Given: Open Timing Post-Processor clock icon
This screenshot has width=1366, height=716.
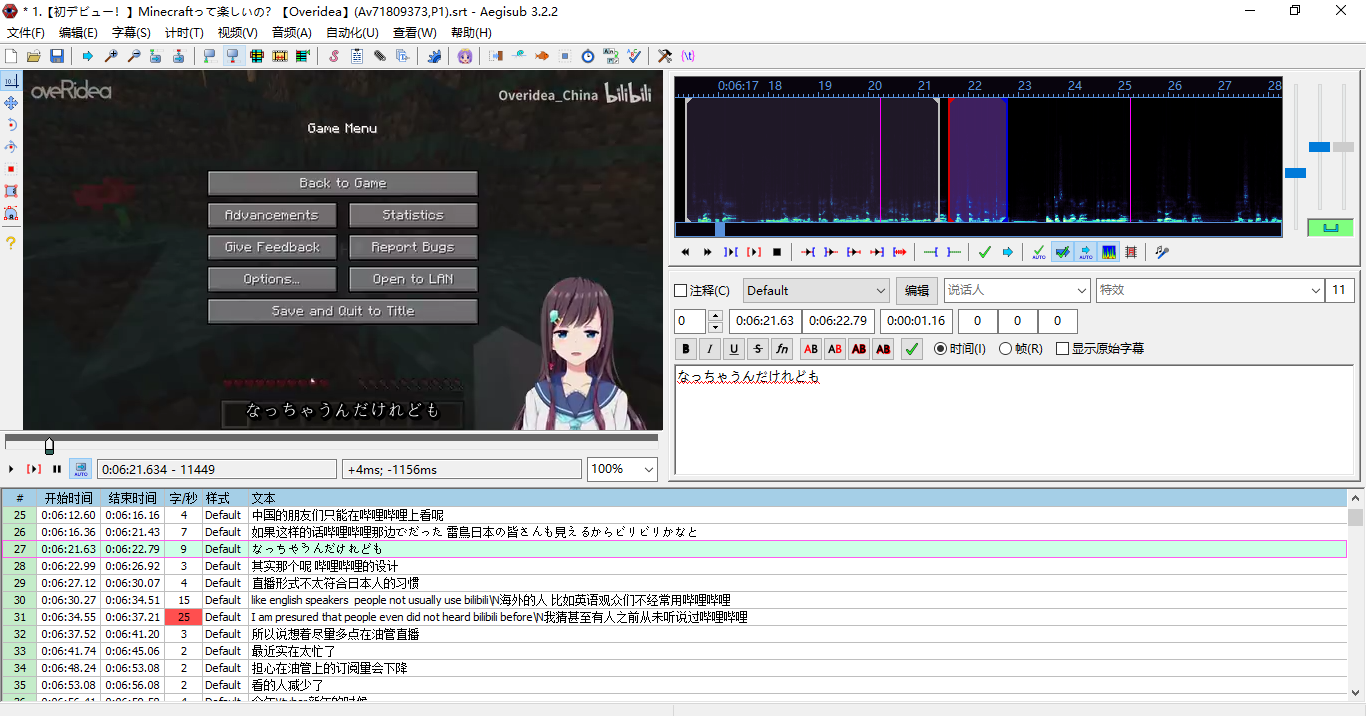Looking at the screenshot, I should 588,56.
